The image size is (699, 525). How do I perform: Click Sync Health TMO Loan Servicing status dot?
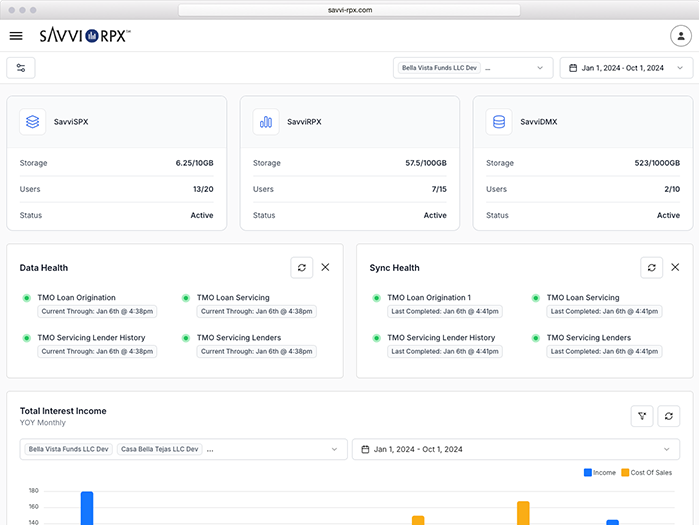(536, 298)
